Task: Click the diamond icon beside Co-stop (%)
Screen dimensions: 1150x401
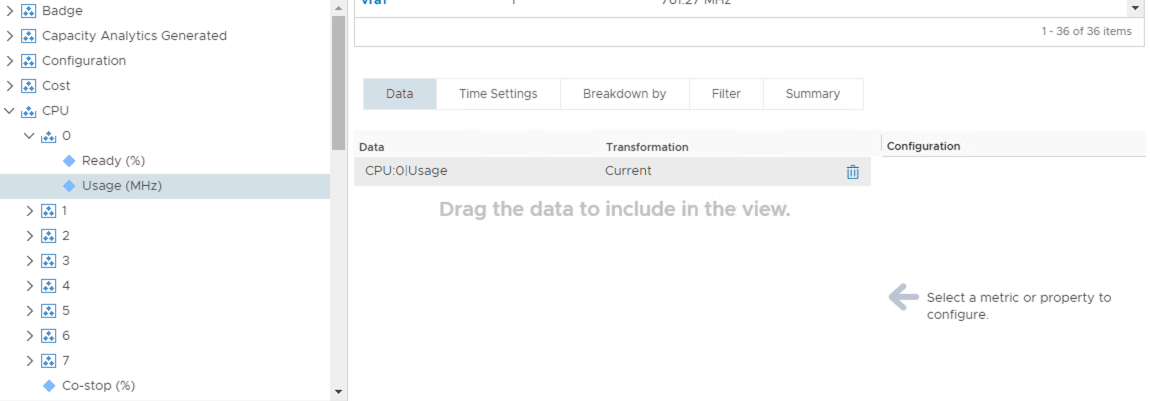Action: pyautogui.click(x=49, y=385)
